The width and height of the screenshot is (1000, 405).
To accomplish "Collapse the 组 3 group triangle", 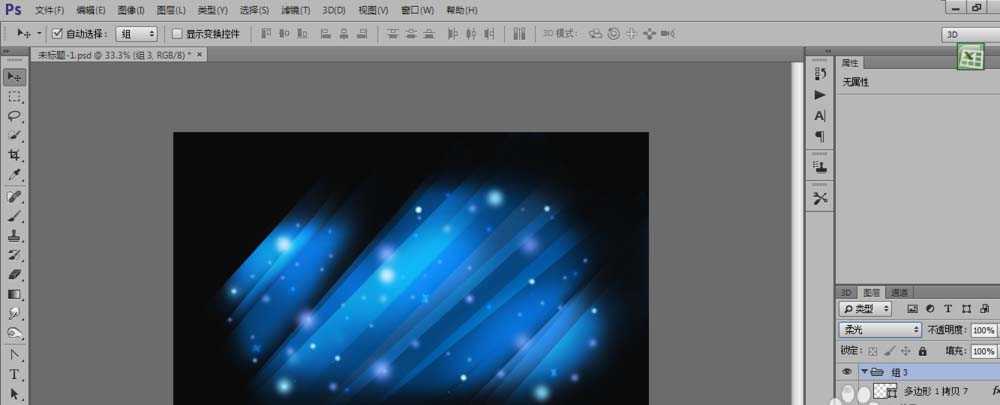I will (864, 371).
